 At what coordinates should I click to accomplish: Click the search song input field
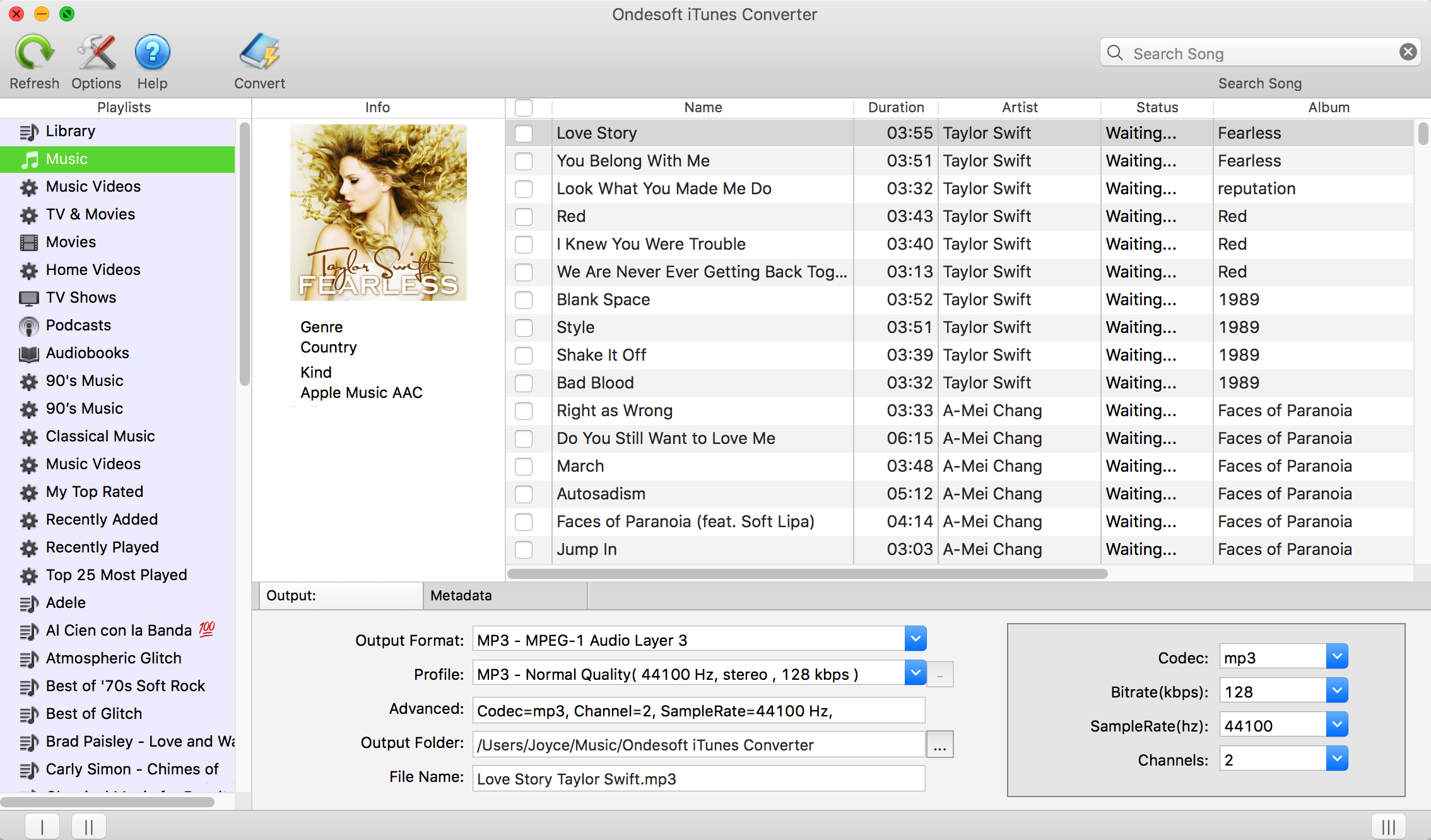click(x=1260, y=51)
